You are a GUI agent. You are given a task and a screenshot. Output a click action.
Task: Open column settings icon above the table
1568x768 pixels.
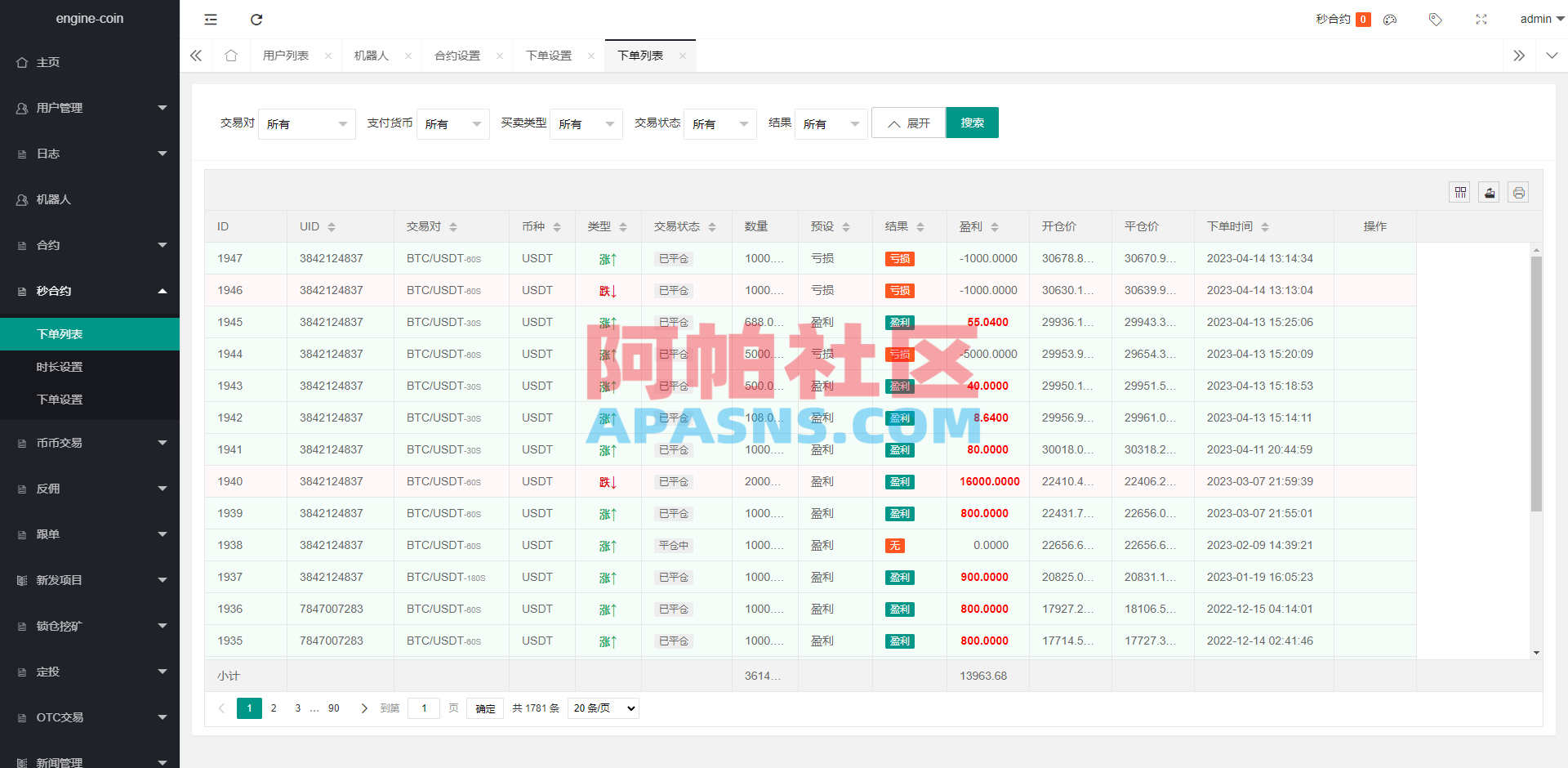[1459, 192]
